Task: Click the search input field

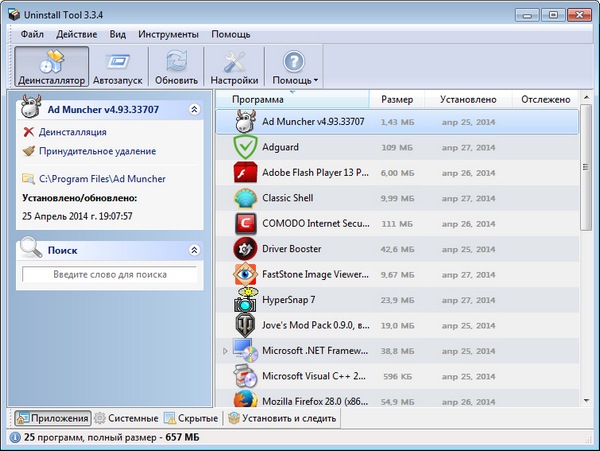Action: click(110, 274)
